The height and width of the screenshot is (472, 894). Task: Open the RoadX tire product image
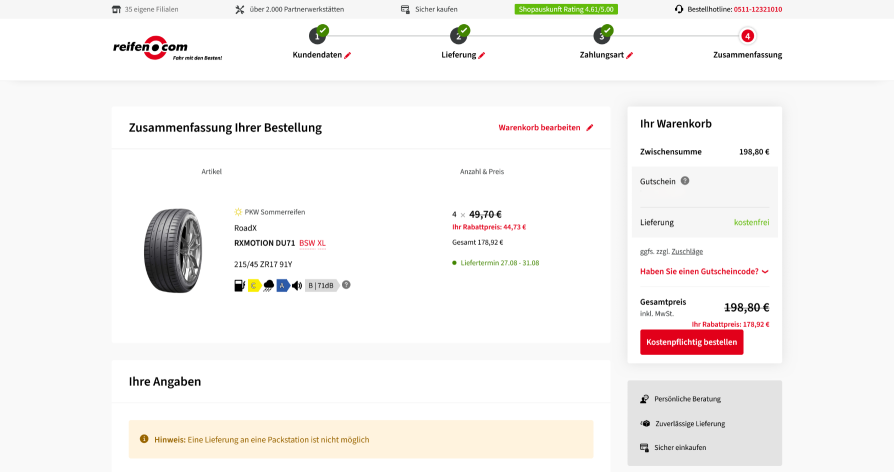[x=173, y=250]
